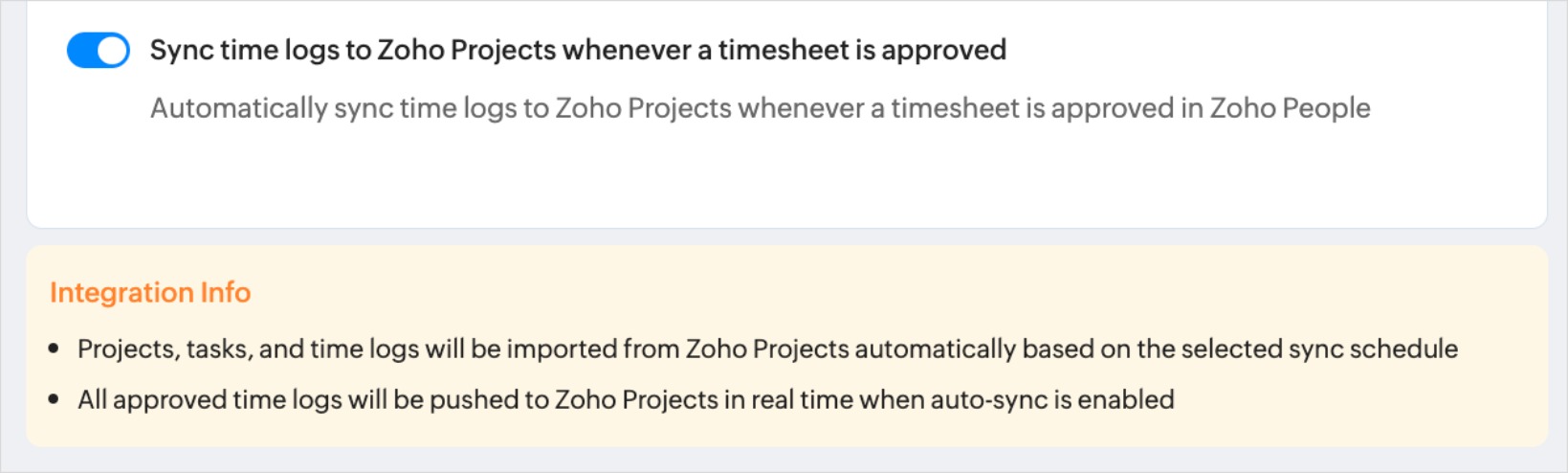1568x473 pixels.
Task: Click "Zoho People" in the grey description
Action: click(1290, 108)
